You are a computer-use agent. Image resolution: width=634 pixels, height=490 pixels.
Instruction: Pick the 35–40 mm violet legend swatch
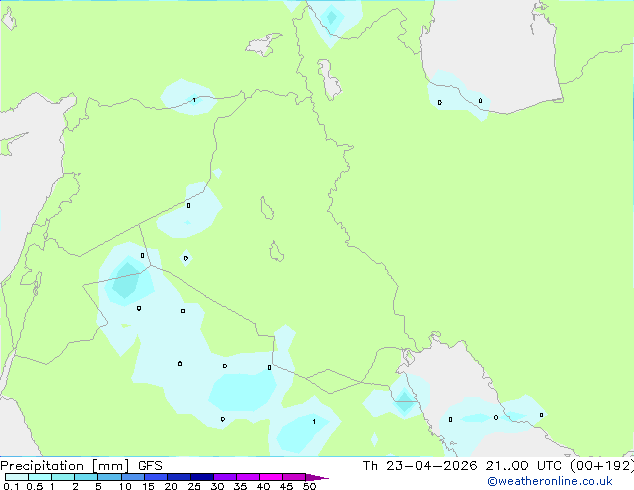(248, 477)
